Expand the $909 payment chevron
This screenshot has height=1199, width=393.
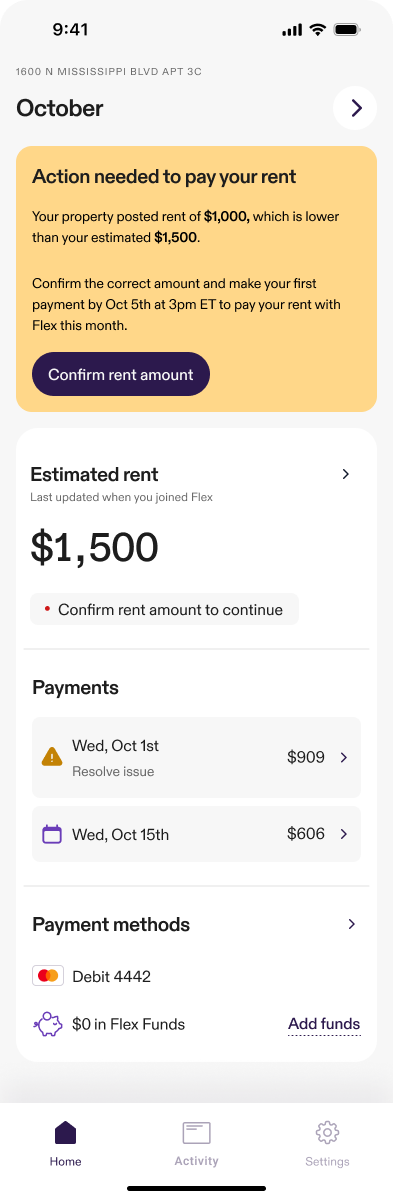click(343, 758)
